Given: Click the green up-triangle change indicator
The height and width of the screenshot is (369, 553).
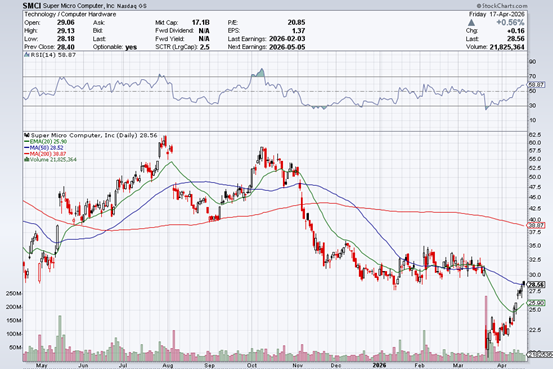Looking at the screenshot, I should pyautogui.click(x=471, y=23).
